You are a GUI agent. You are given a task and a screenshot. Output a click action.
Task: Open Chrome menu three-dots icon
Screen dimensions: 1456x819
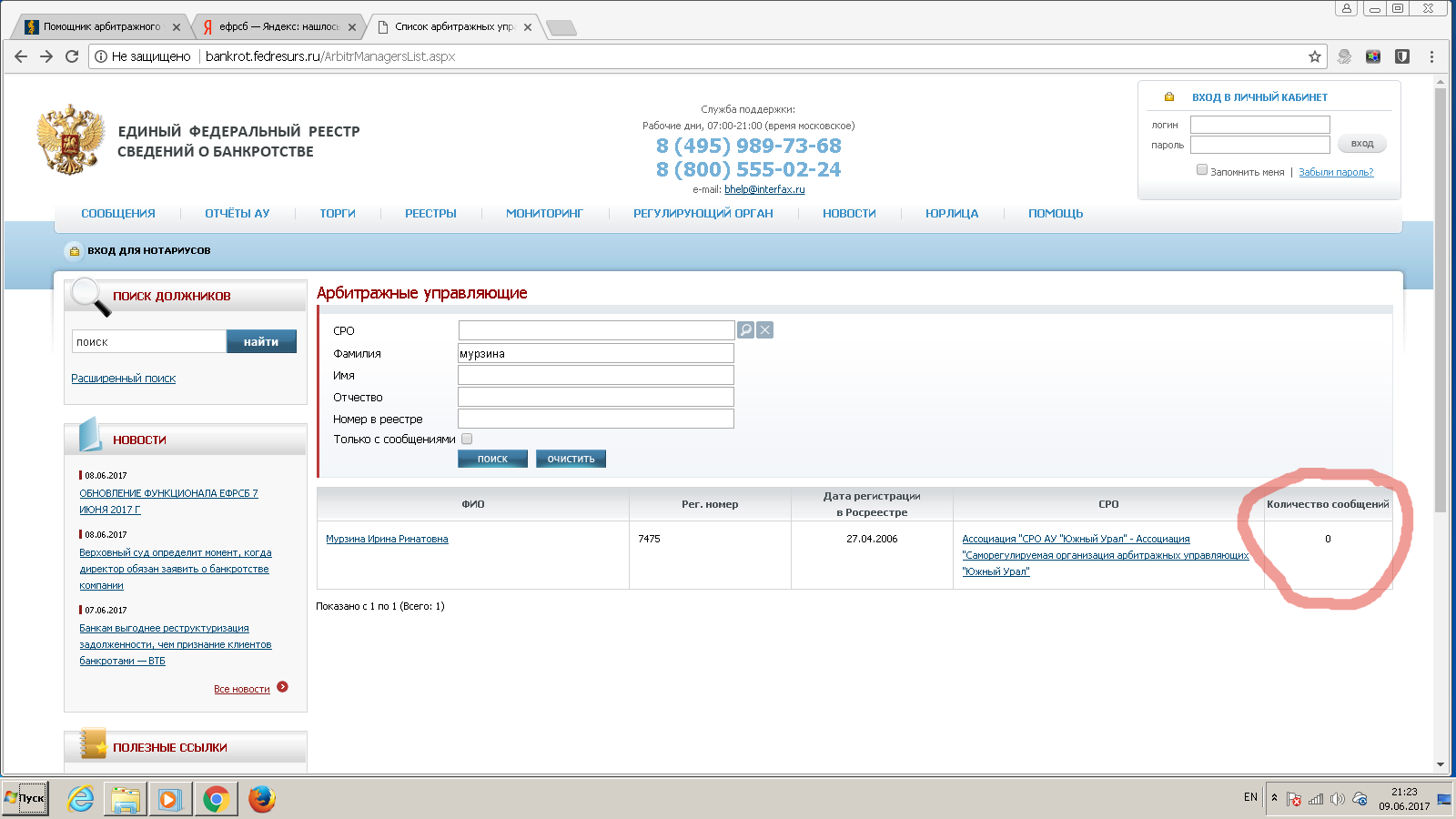tap(1431, 56)
